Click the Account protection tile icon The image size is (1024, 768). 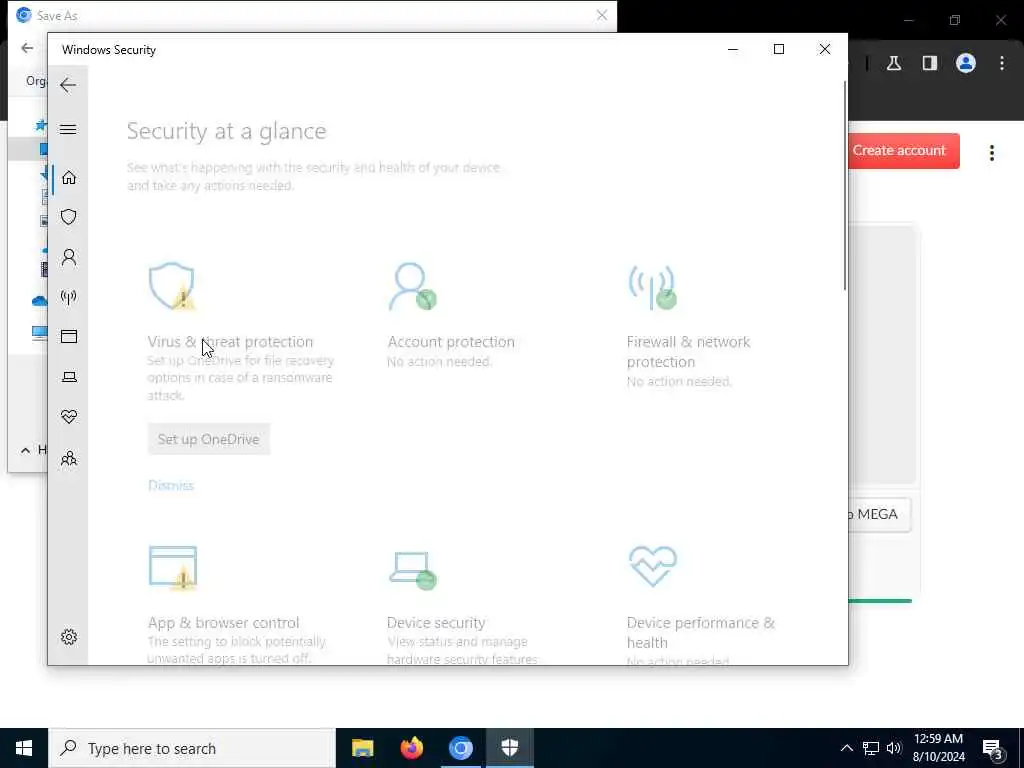coord(412,286)
